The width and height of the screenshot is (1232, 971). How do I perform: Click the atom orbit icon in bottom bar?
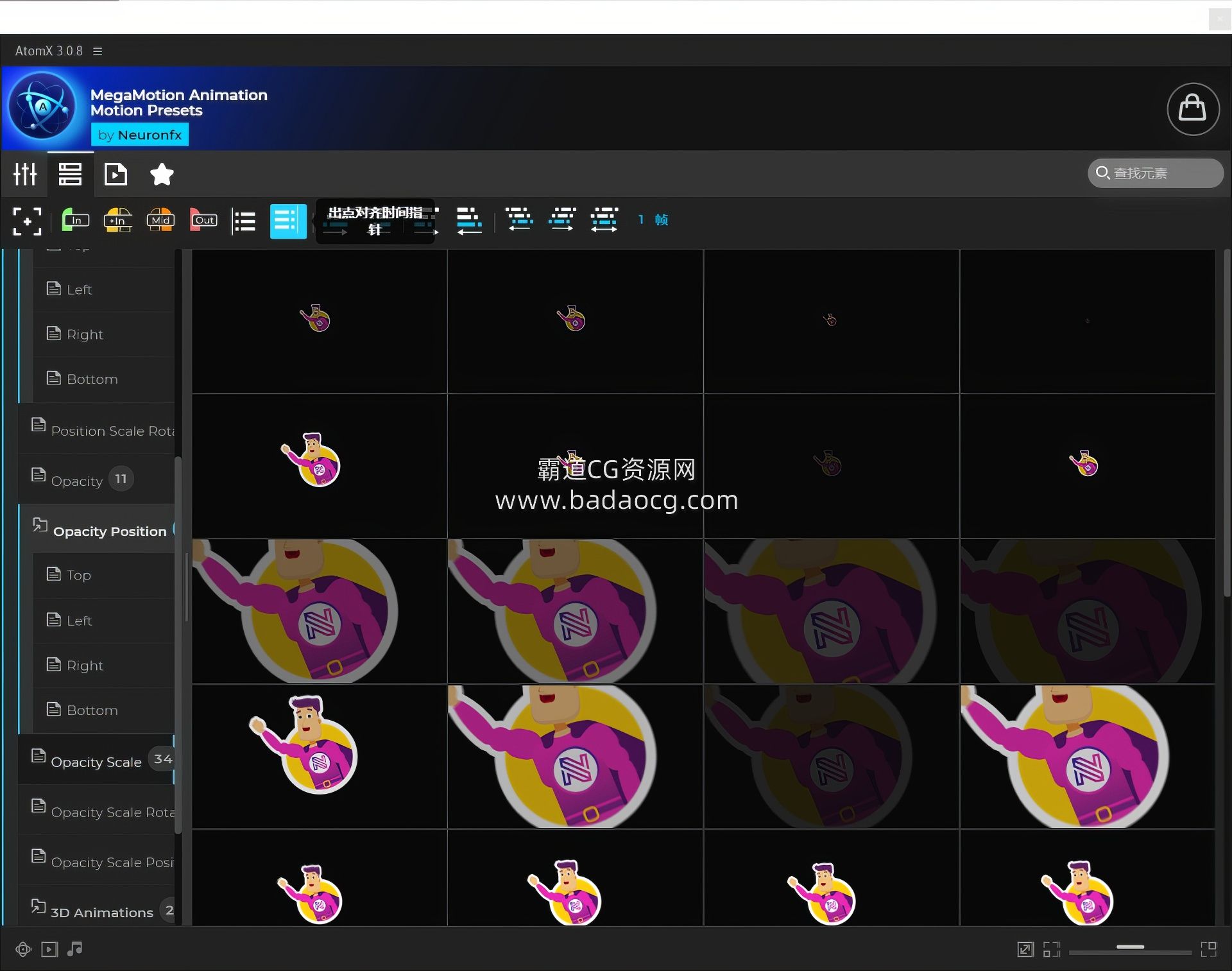[x=24, y=949]
